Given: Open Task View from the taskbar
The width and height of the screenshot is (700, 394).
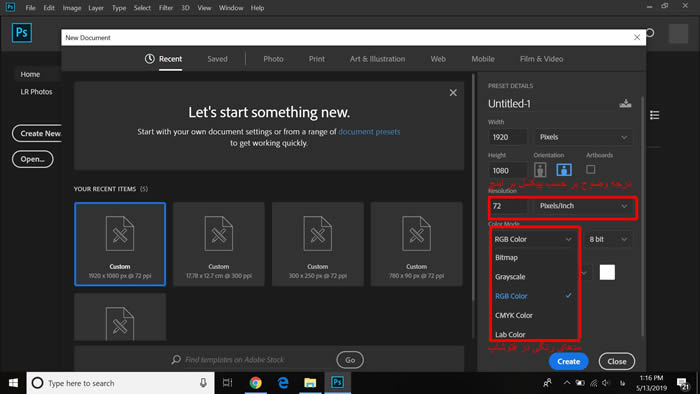Looking at the screenshot, I should (228, 383).
